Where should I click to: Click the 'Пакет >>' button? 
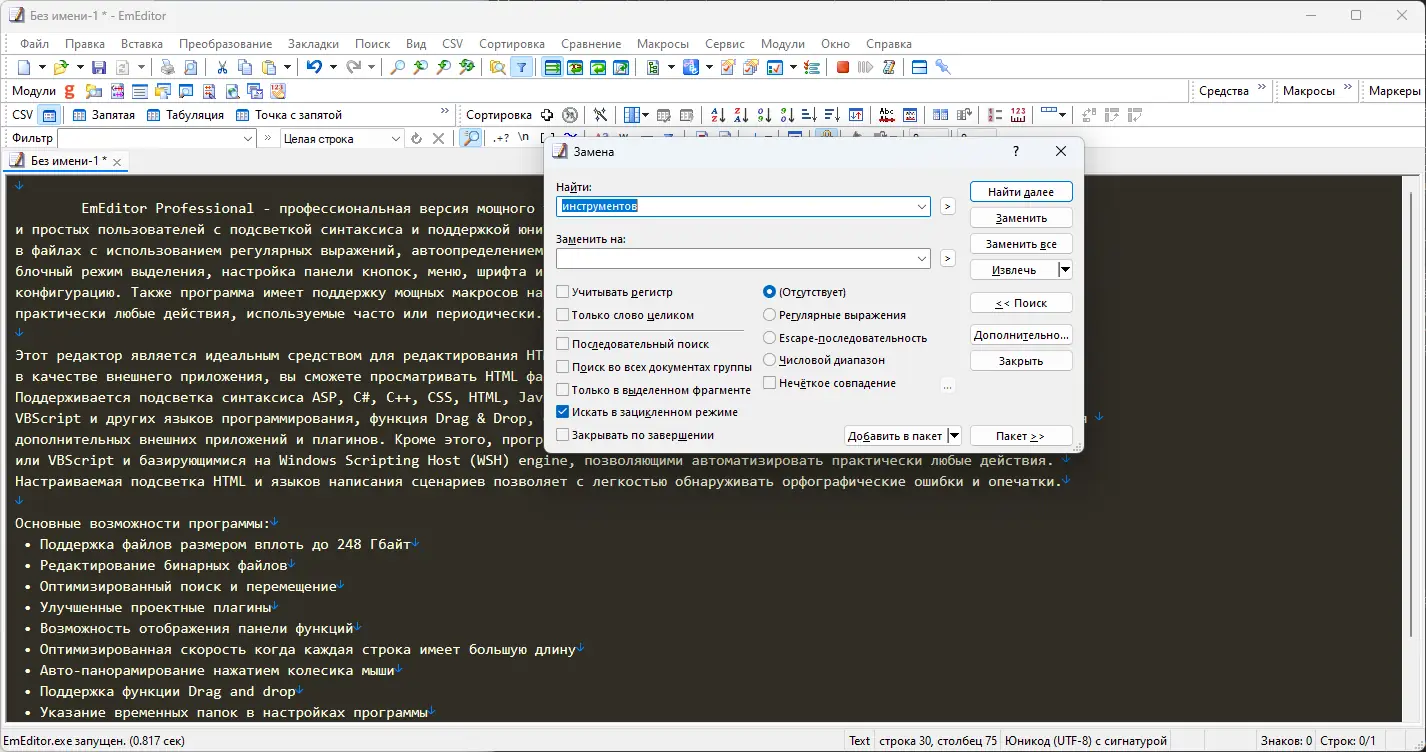(x=1021, y=436)
